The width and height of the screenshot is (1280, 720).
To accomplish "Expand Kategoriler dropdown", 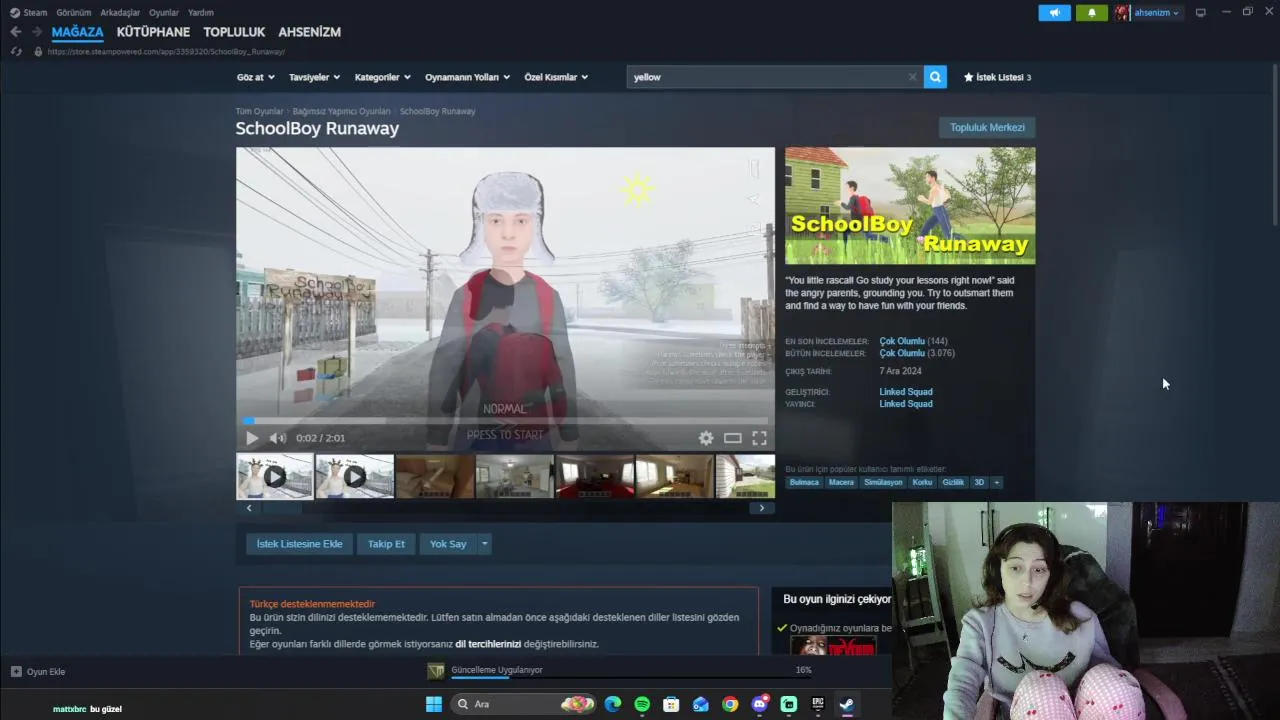I will pos(383,77).
